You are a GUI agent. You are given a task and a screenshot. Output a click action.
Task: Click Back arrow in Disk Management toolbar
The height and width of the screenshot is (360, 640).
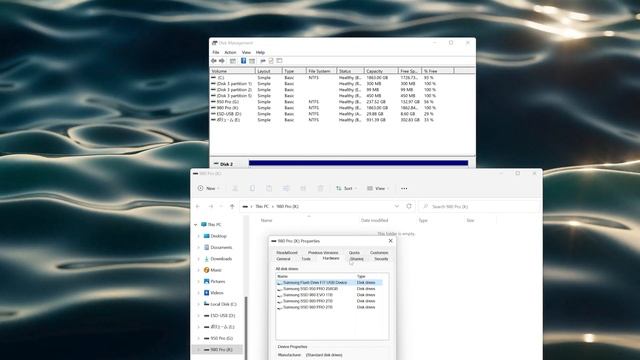(x=213, y=61)
